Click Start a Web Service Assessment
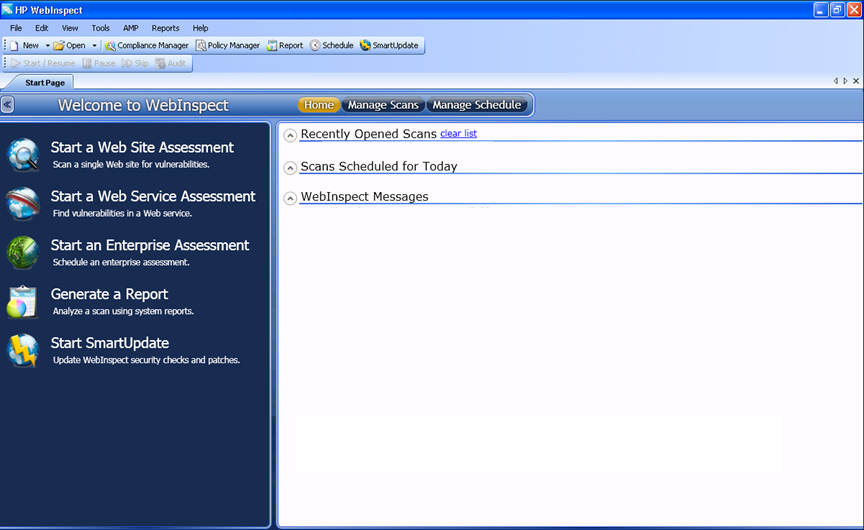 coord(153,196)
